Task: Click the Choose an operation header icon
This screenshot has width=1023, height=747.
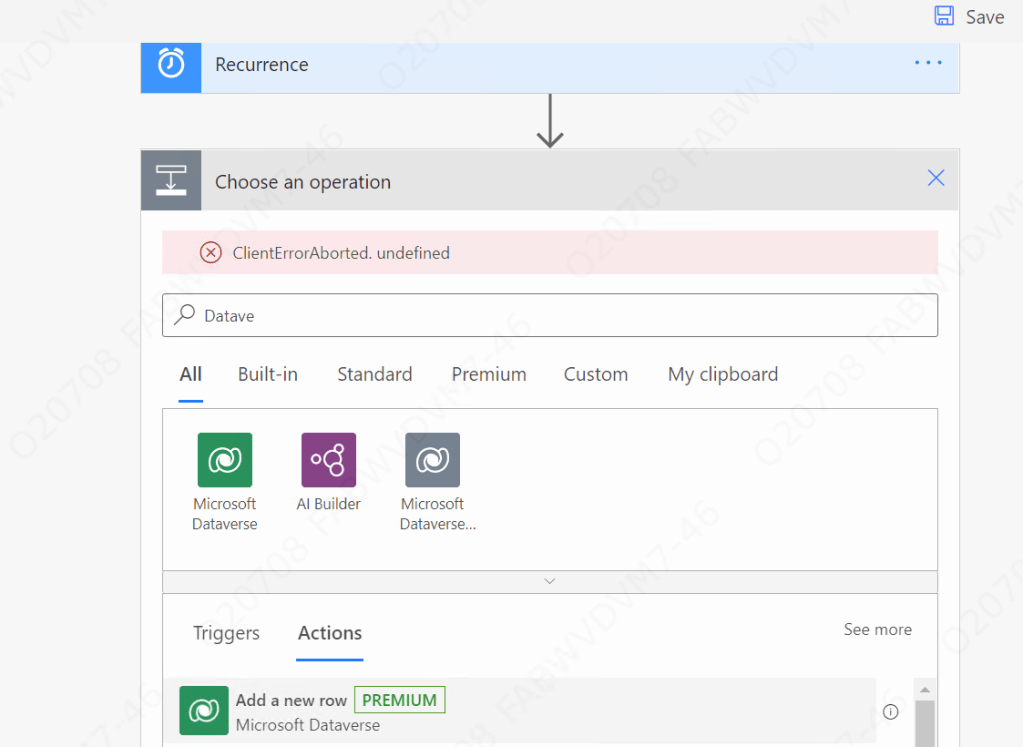Action: [x=171, y=181]
